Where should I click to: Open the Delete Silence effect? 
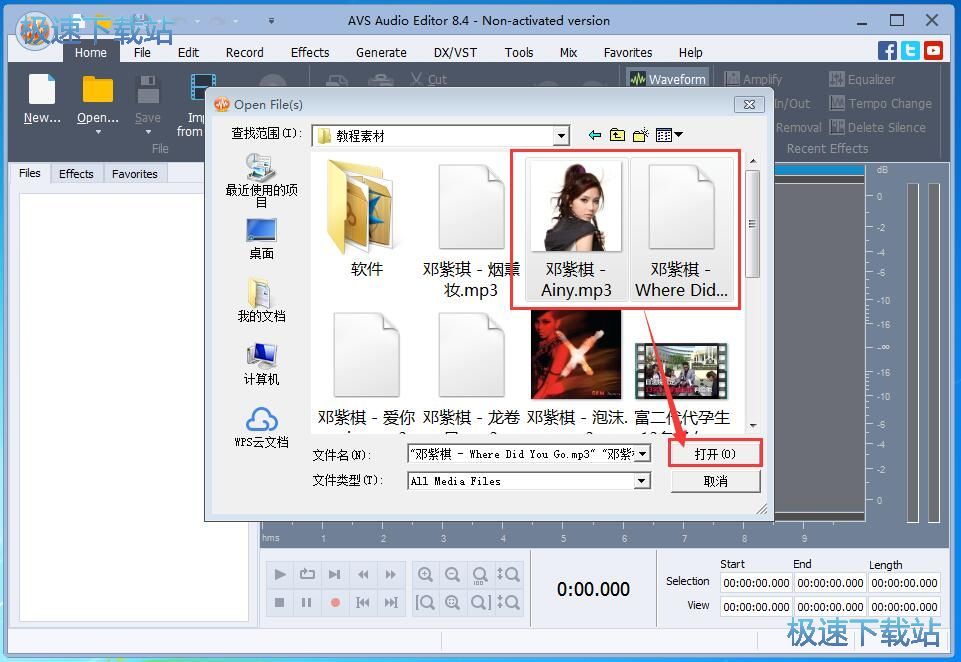878,127
